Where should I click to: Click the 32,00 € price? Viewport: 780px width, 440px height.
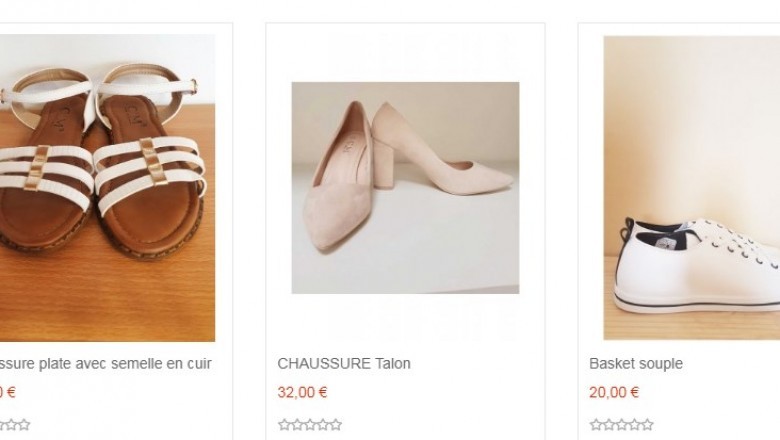[302, 392]
